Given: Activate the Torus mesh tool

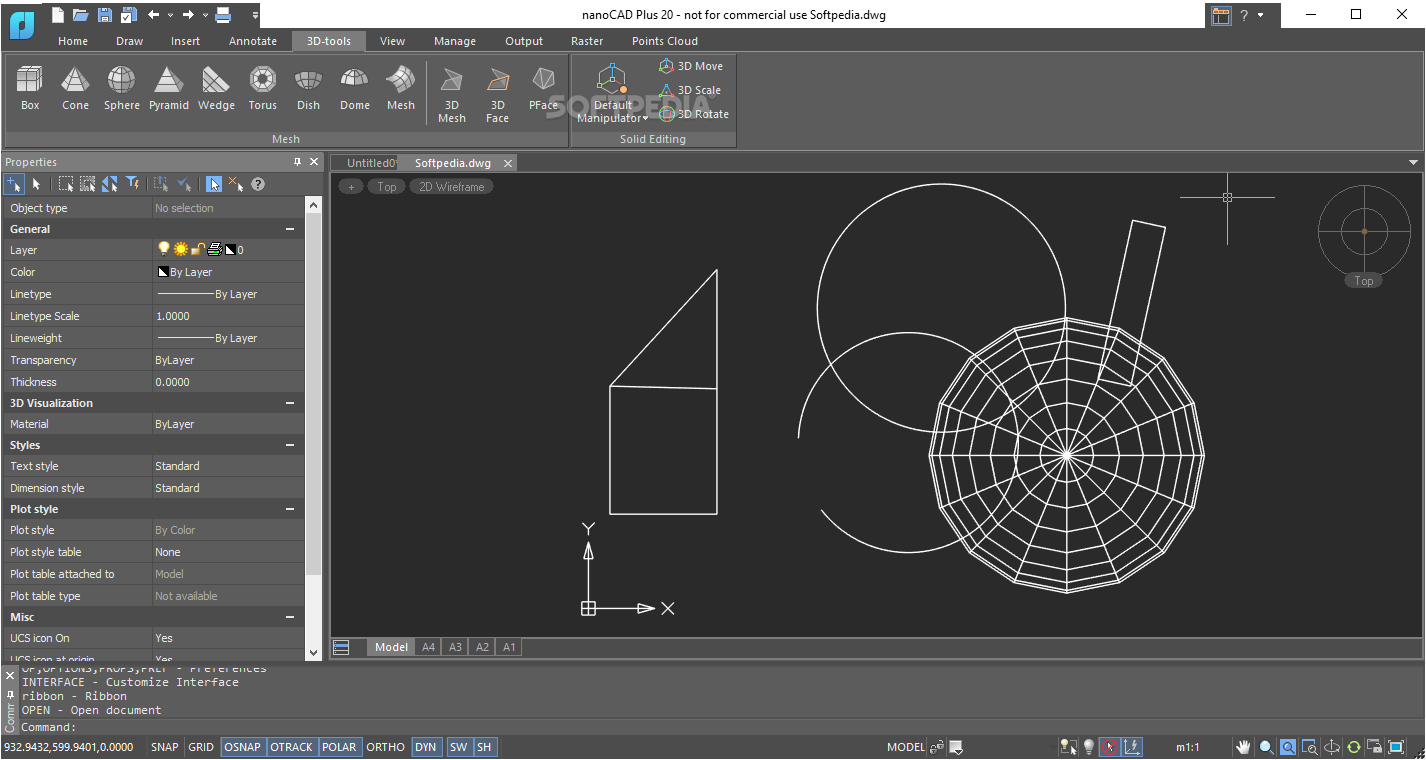Looking at the screenshot, I should click(x=263, y=88).
